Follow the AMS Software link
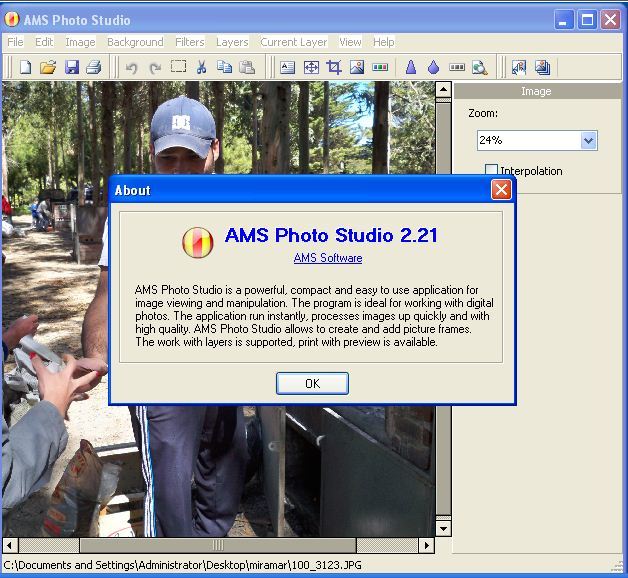This screenshot has width=628, height=578. [328, 258]
